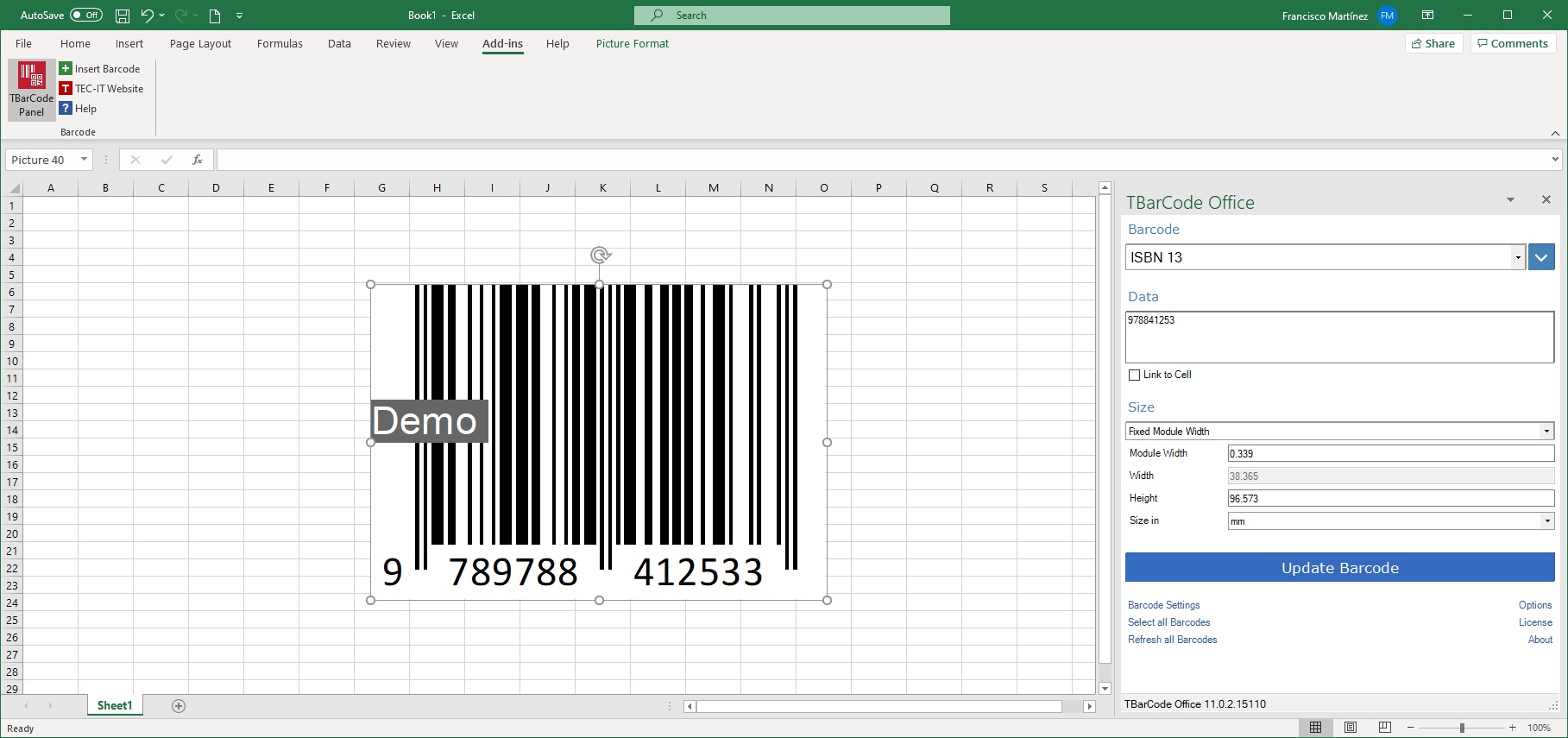Confirm formula entry with the checkmark icon
The width and height of the screenshot is (1568, 738).
(167, 160)
